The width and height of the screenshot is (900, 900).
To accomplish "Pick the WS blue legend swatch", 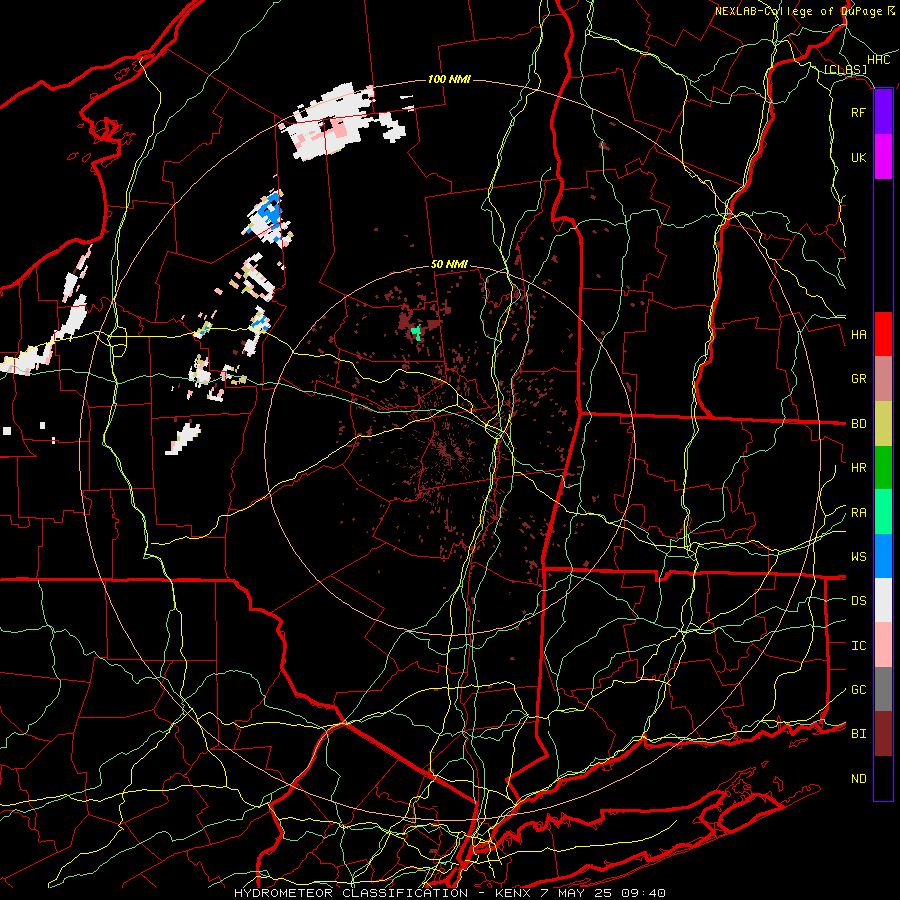I will [x=883, y=556].
